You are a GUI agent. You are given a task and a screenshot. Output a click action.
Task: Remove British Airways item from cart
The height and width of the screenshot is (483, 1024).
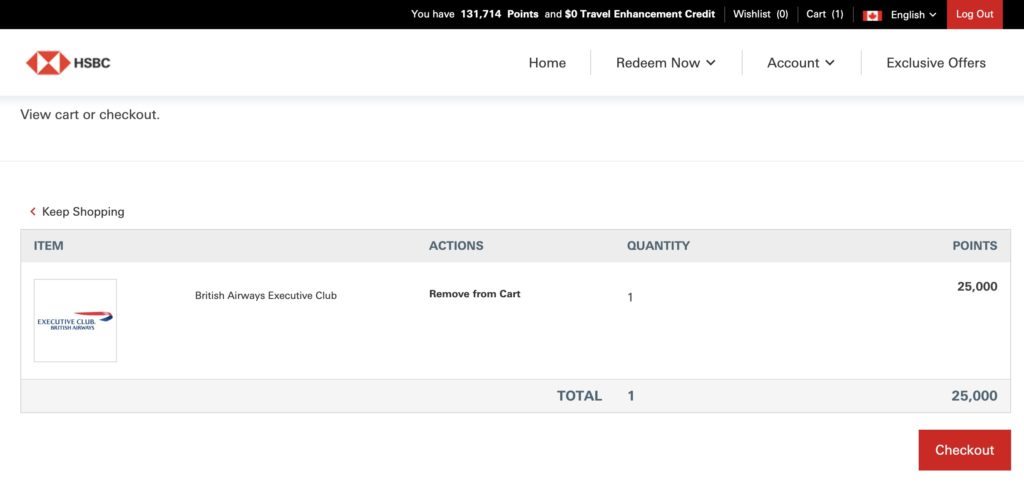click(x=474, y=294)
